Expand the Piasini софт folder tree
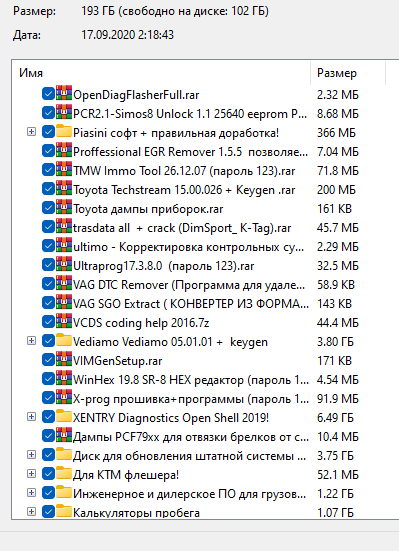 (31, 132)
